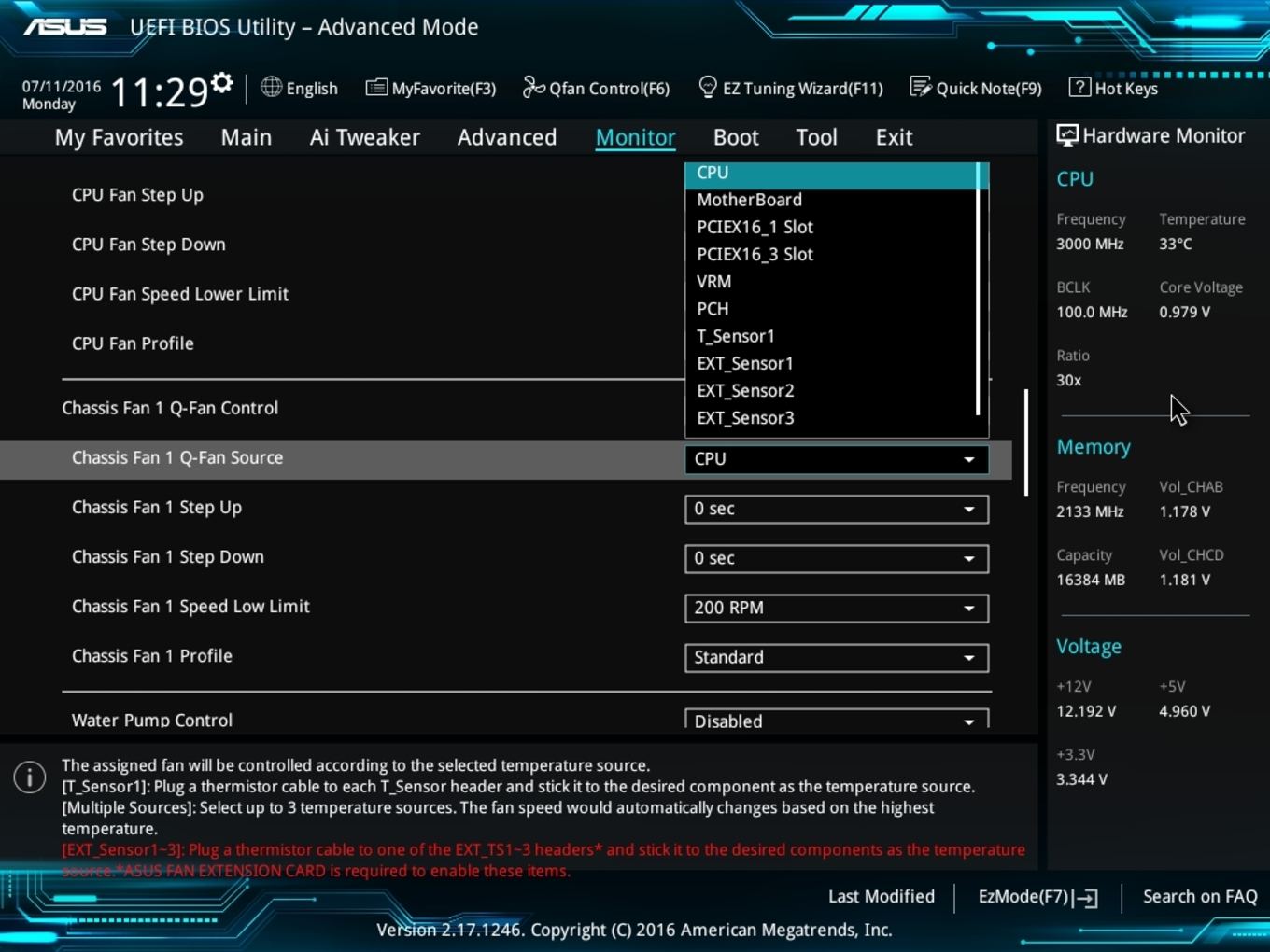
Task: Click the Hardware Monitor panel icon
Action: pos(1066,135)
